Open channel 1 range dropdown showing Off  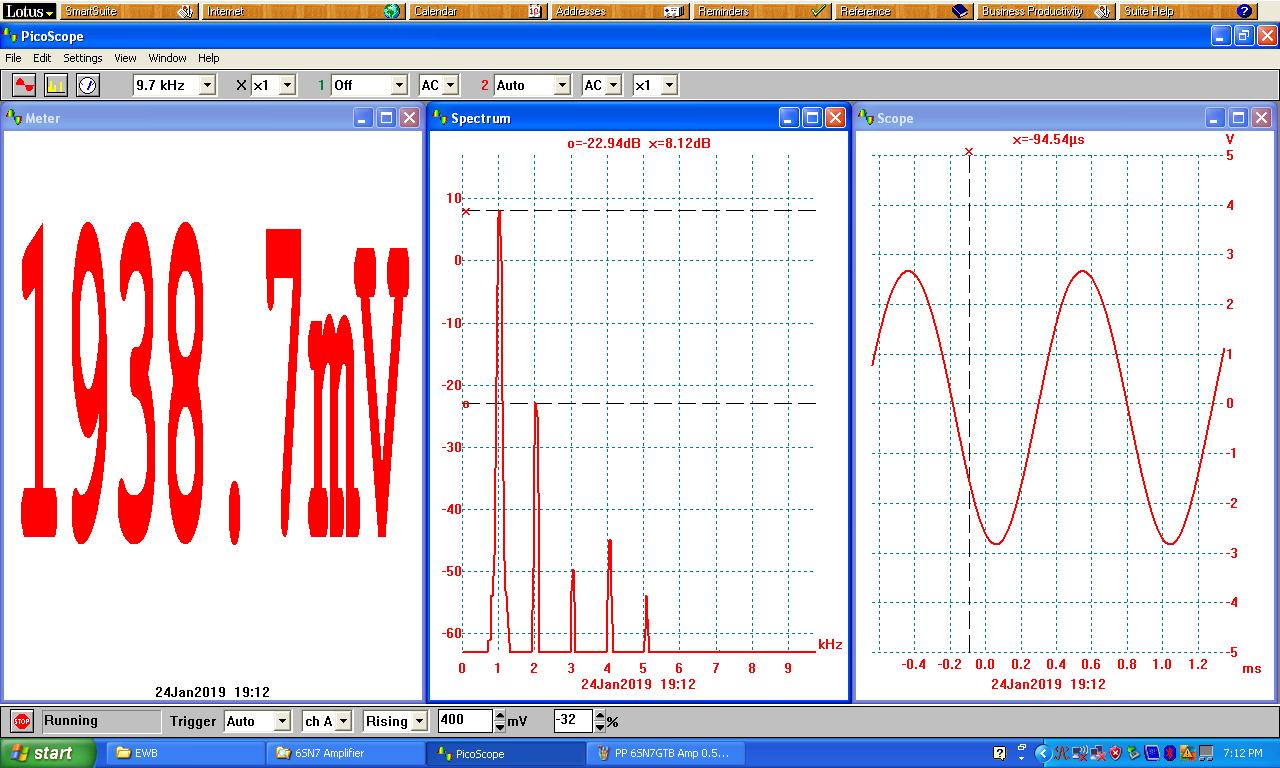(x=399, y=86)
